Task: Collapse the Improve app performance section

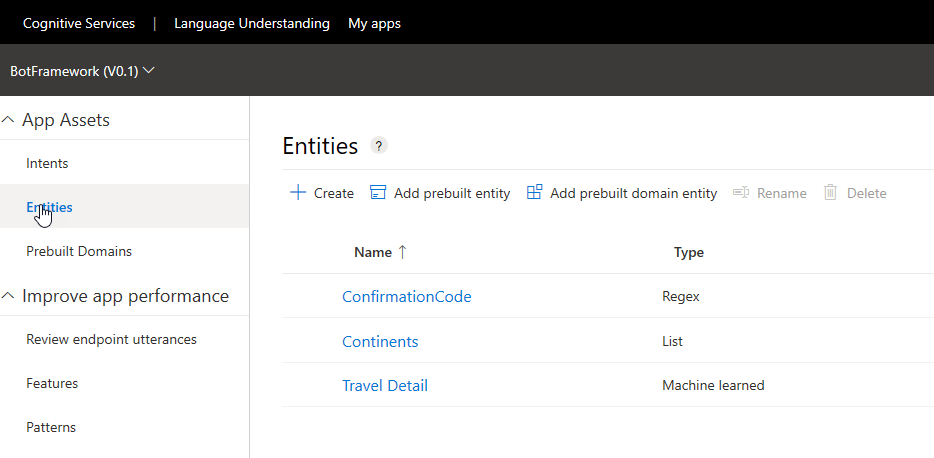Action: click(x=8, y=295)
